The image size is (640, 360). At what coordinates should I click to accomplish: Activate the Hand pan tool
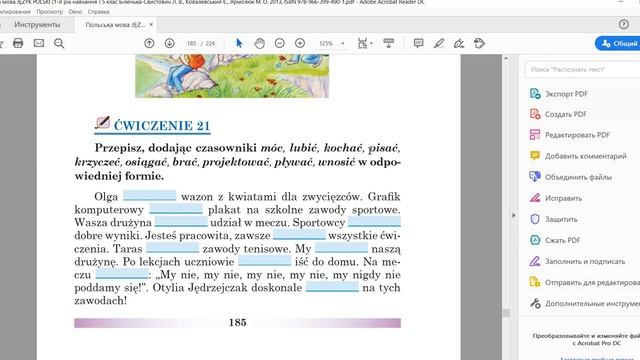pyautogui.click(x=259, y=43)
